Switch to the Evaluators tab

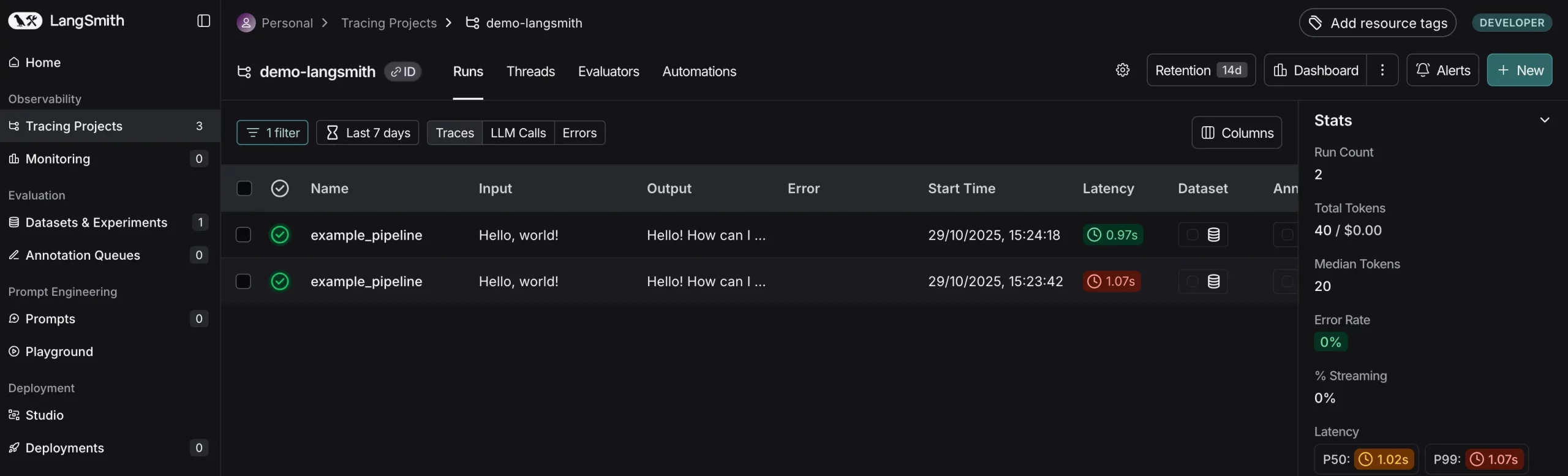click(608, 72)
